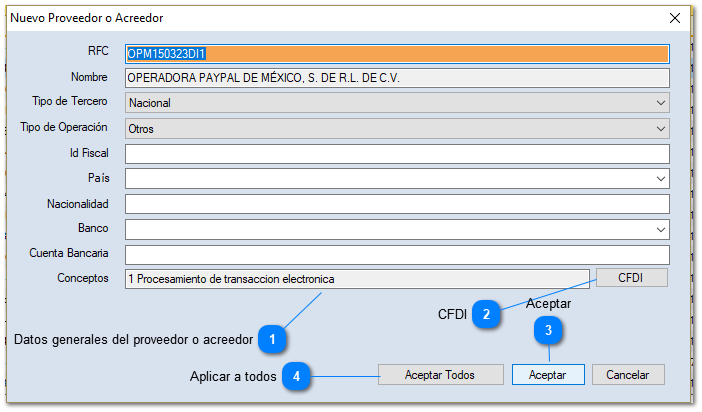Screen dimensions: 702x412
Task: Focus the Id Fiscal input field
Action: click(396, 154)
